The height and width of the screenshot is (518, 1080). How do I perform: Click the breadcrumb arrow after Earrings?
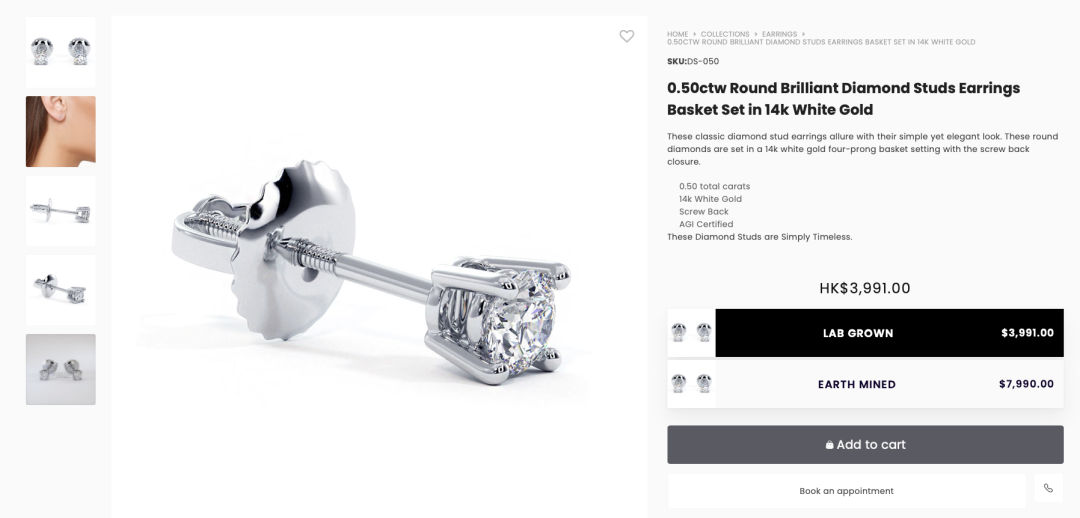pos(803,34)
